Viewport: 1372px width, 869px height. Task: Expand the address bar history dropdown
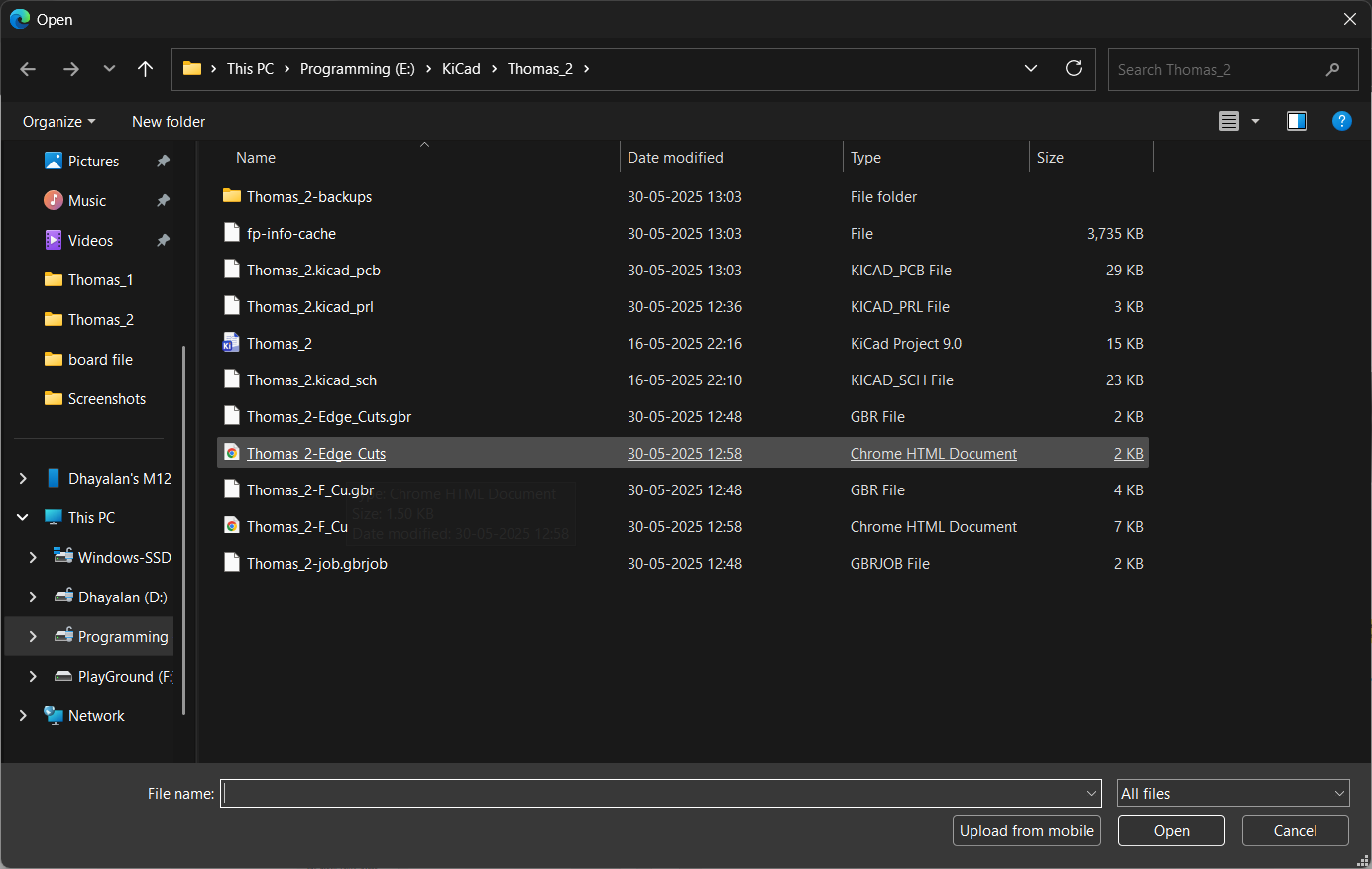[1031, 68]
